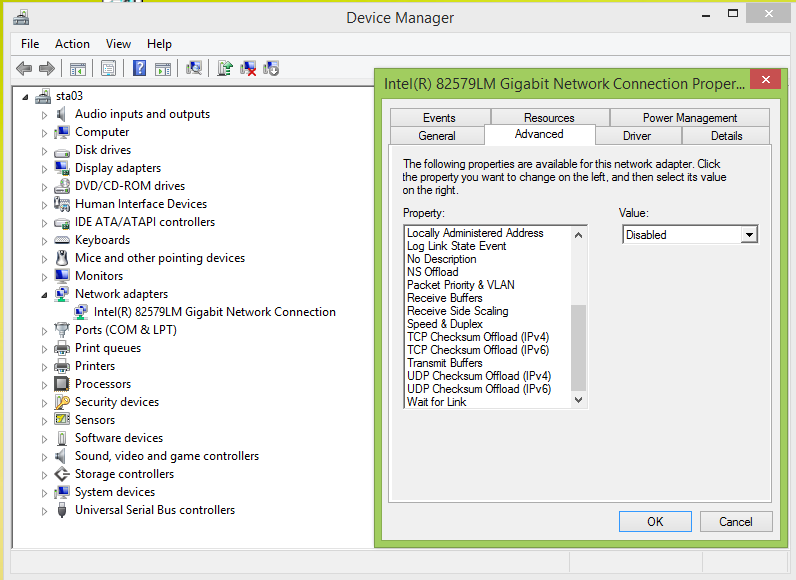Click the Back arrow toolbar icon

click(x=24, y=68)
